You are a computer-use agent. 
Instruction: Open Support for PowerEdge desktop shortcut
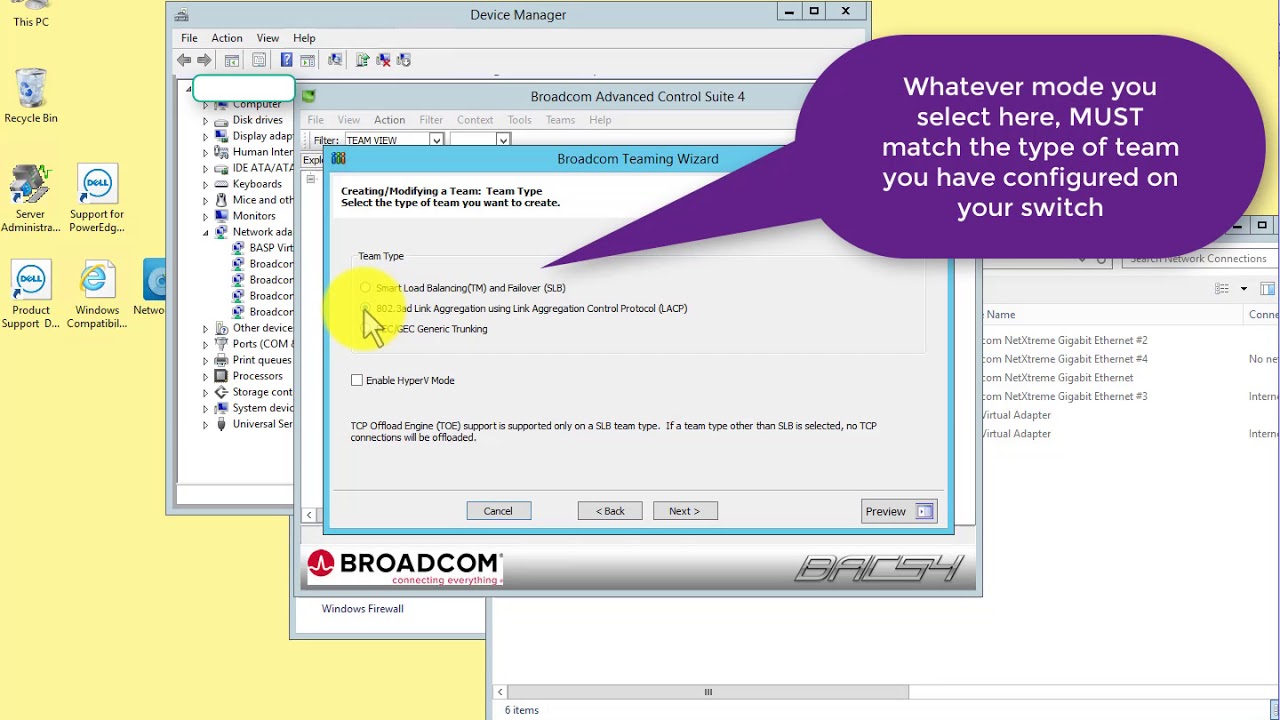pos(97,199)
